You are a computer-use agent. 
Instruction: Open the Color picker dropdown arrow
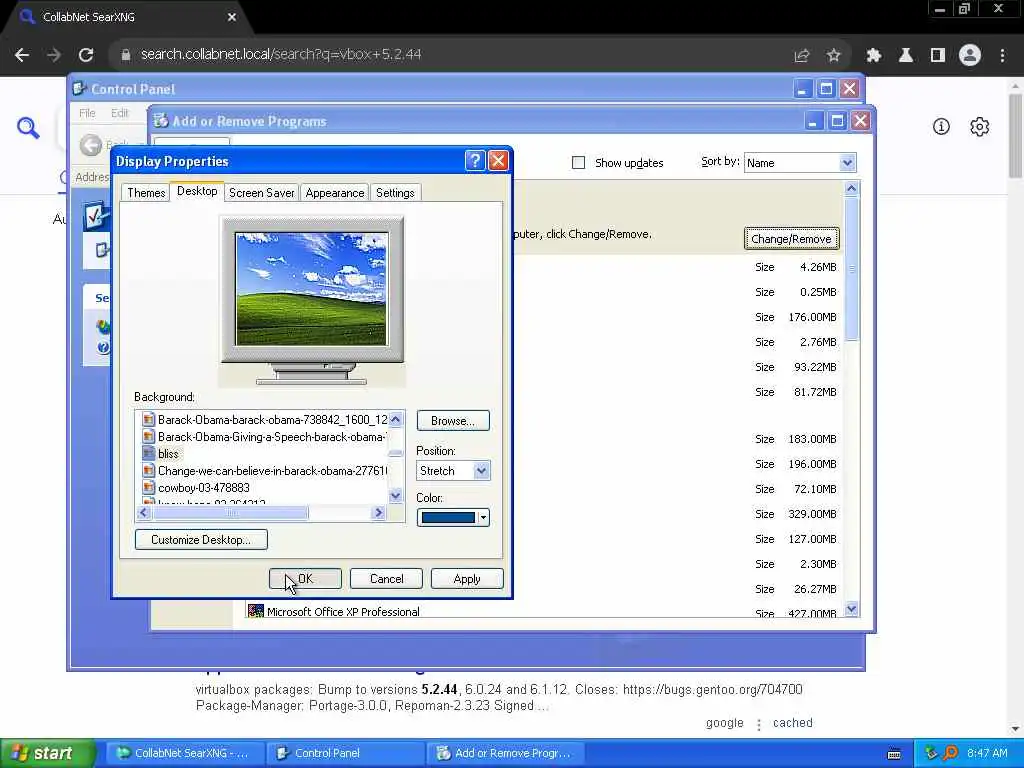(483, 518)
